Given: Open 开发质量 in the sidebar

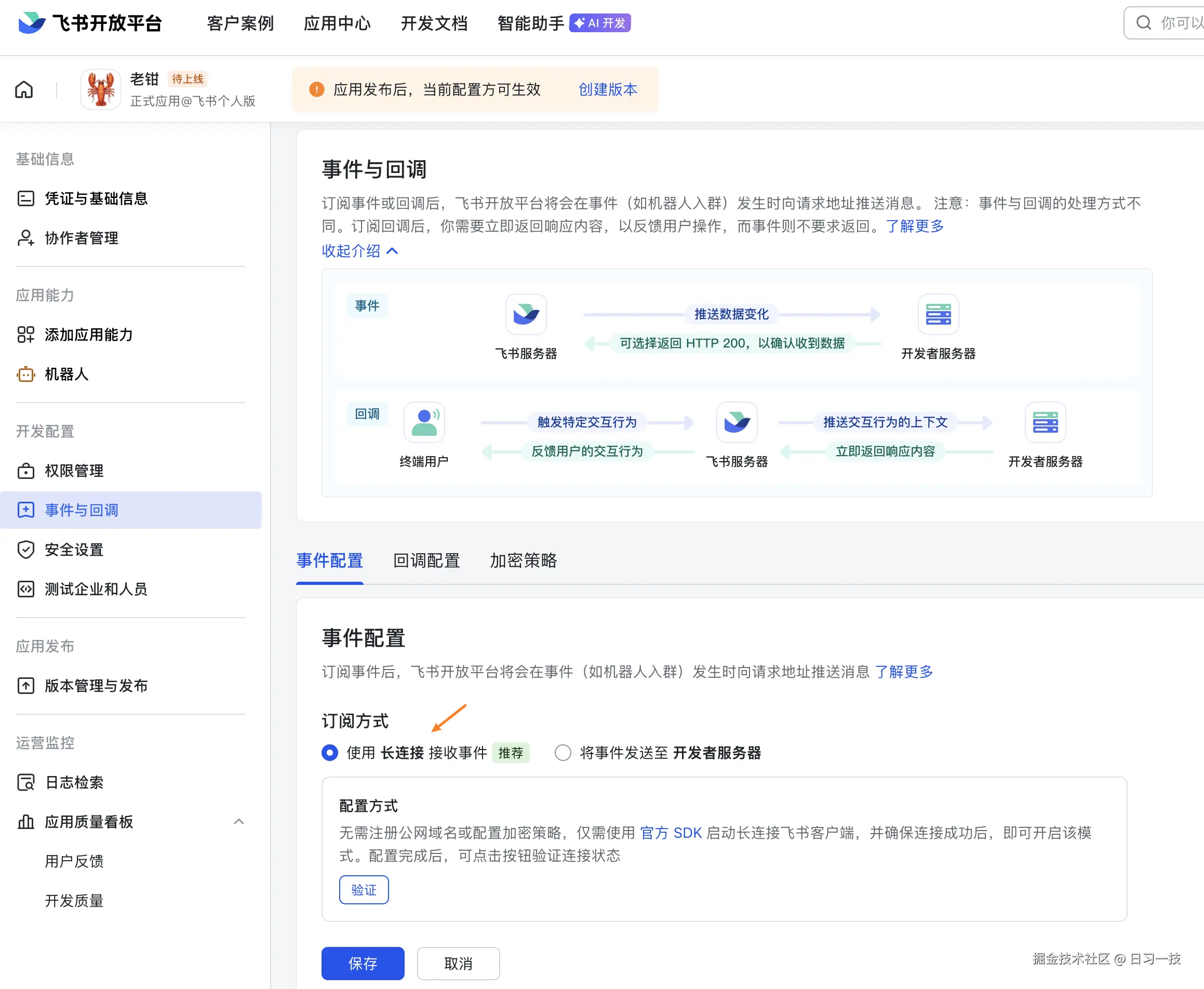Looking at the screenshot, I should 74,901.
